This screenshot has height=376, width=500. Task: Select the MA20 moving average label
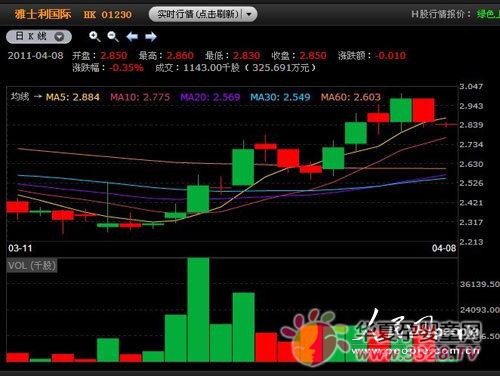coord(210,97)
